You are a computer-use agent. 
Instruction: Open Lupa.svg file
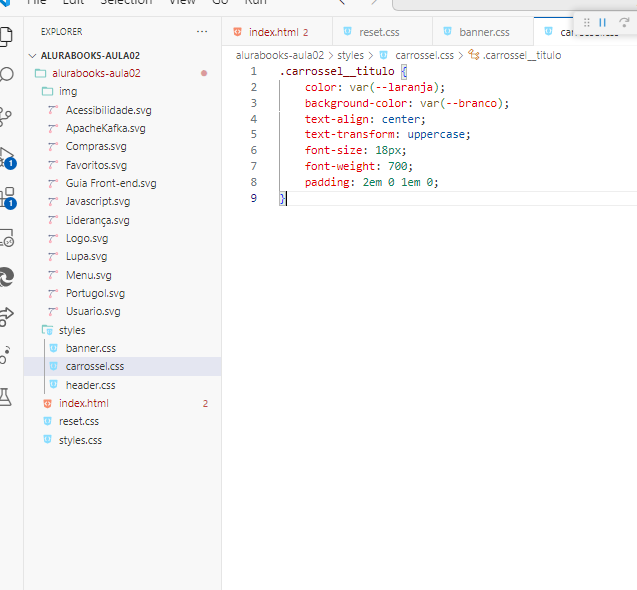(122, 256)
